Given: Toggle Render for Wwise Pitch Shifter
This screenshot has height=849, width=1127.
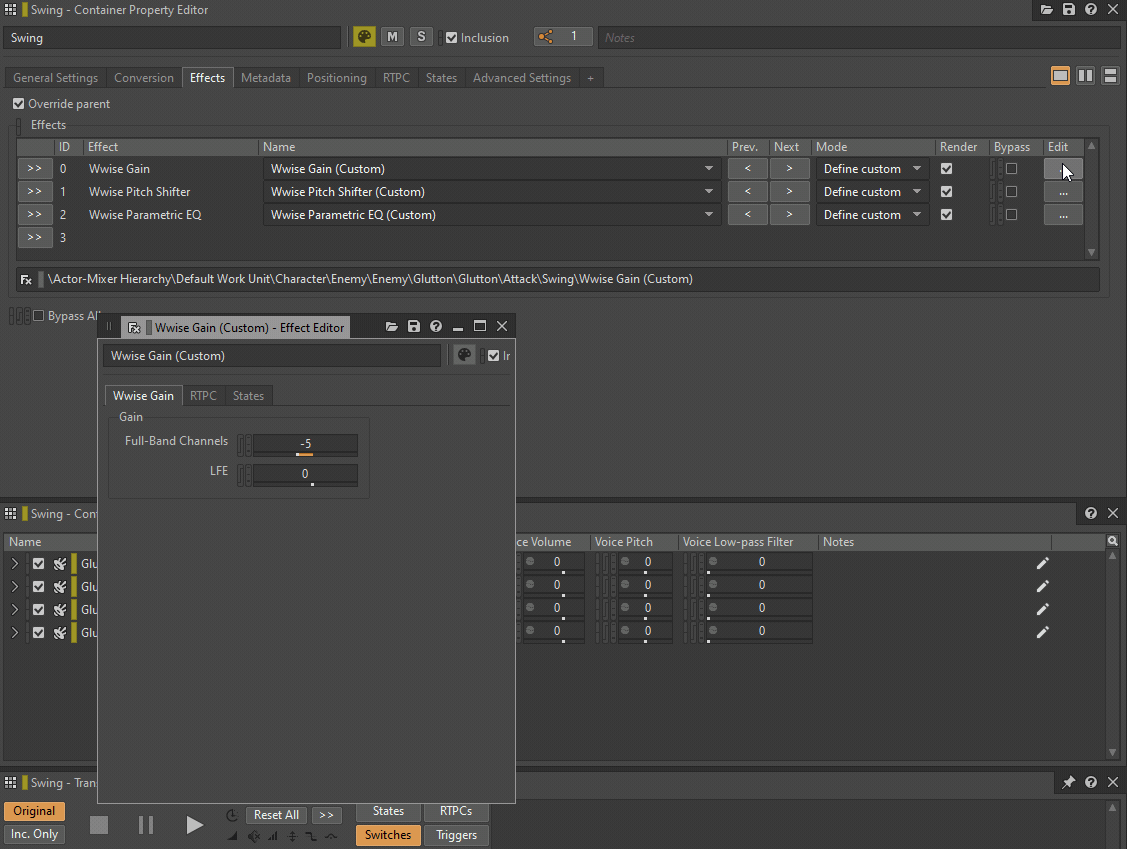Looking at the screenshot, I should tap(947, 192).
